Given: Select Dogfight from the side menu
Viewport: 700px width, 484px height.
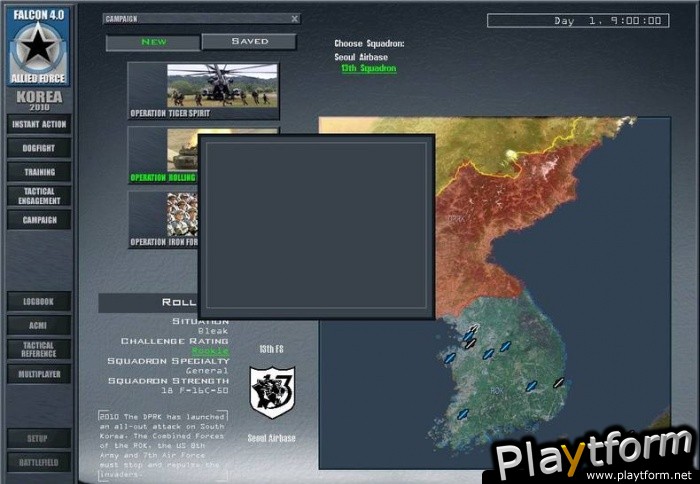Looking at the screenshot, I should point(39,148).
